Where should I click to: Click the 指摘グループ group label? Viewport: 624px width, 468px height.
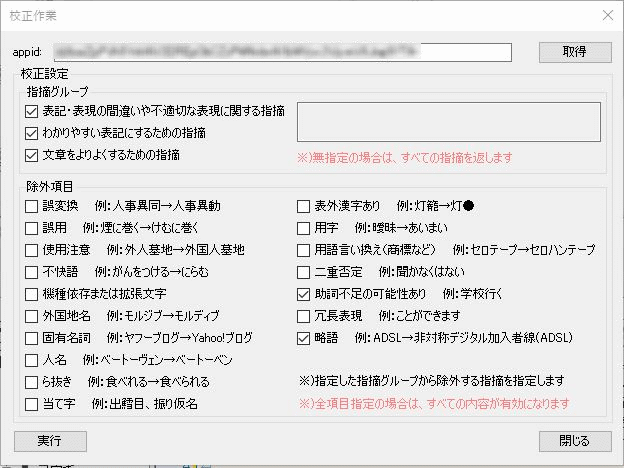[x=58, y=92]
